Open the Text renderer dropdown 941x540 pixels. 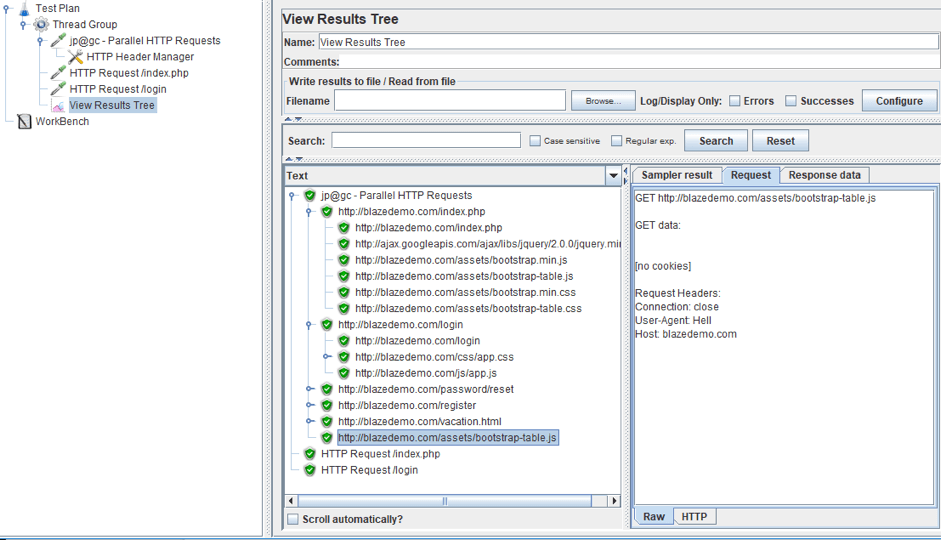[613, 176]
